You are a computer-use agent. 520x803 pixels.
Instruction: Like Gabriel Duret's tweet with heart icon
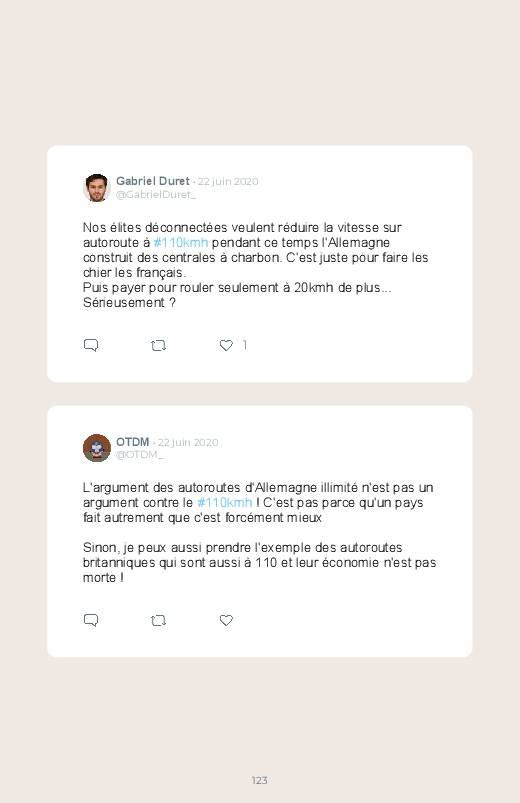click(x=226, y=345)
